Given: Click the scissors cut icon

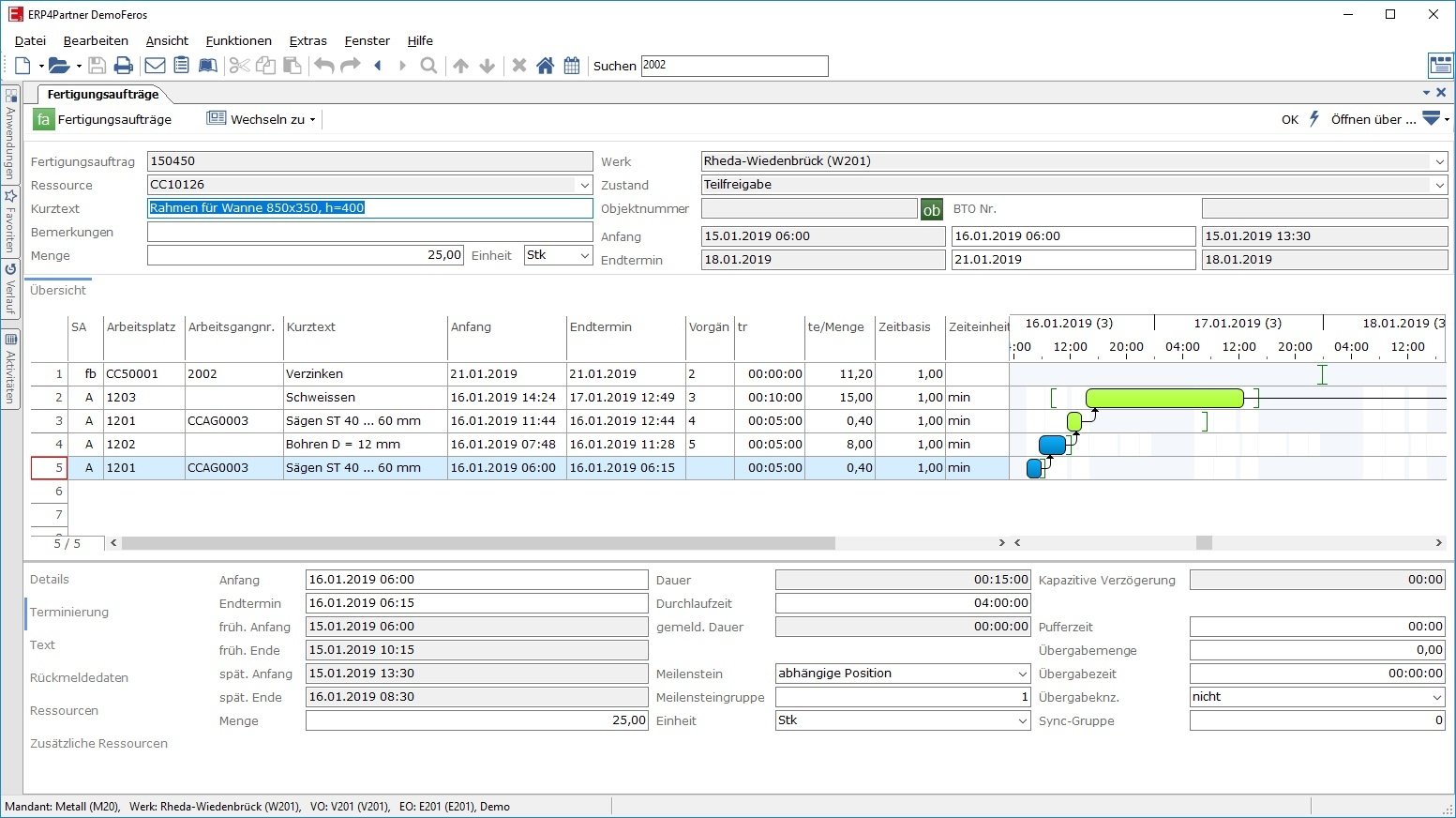Looking at the screenshot, I should point(238,66).
